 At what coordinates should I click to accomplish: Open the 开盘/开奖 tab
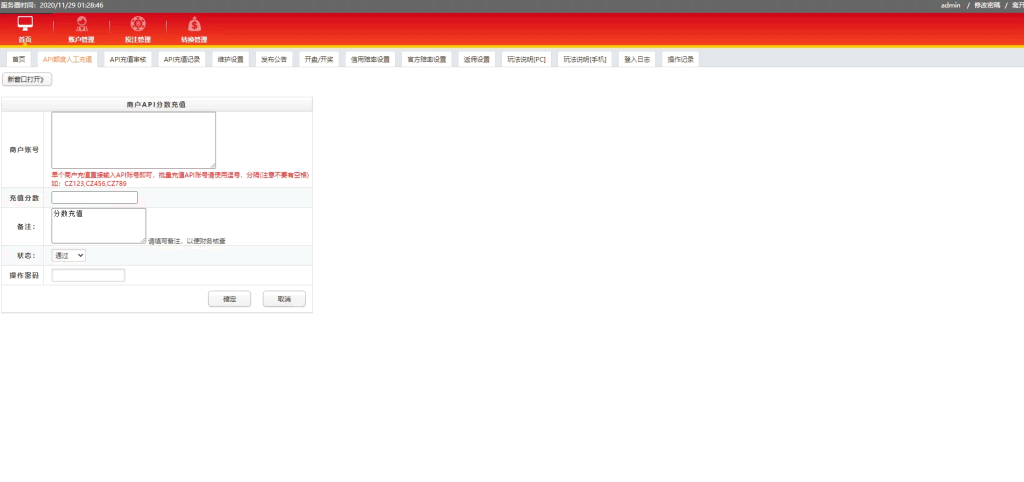319,59
